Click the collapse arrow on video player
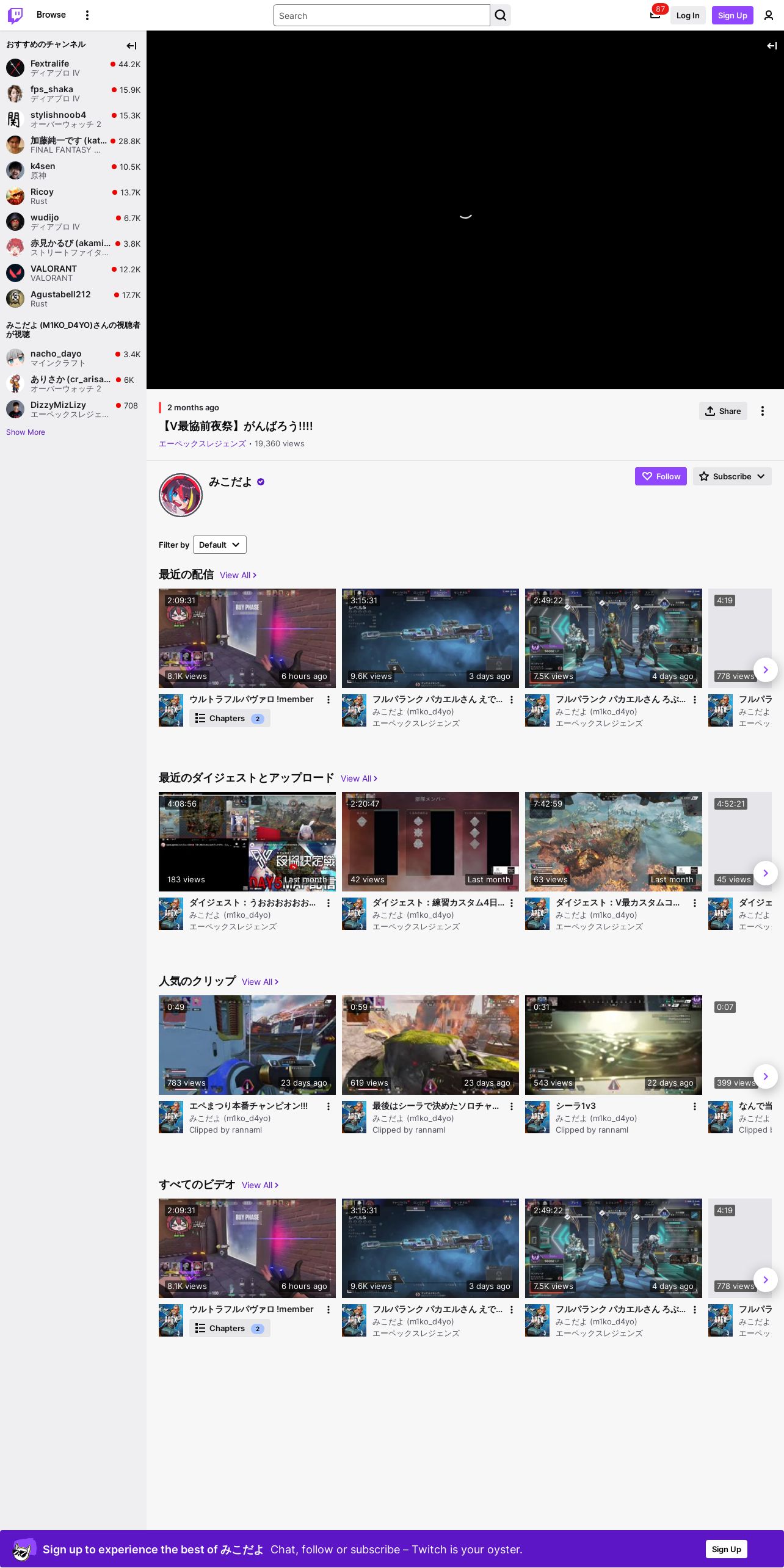The width and height of the screenshot is (784, 1568). [772, 46]
